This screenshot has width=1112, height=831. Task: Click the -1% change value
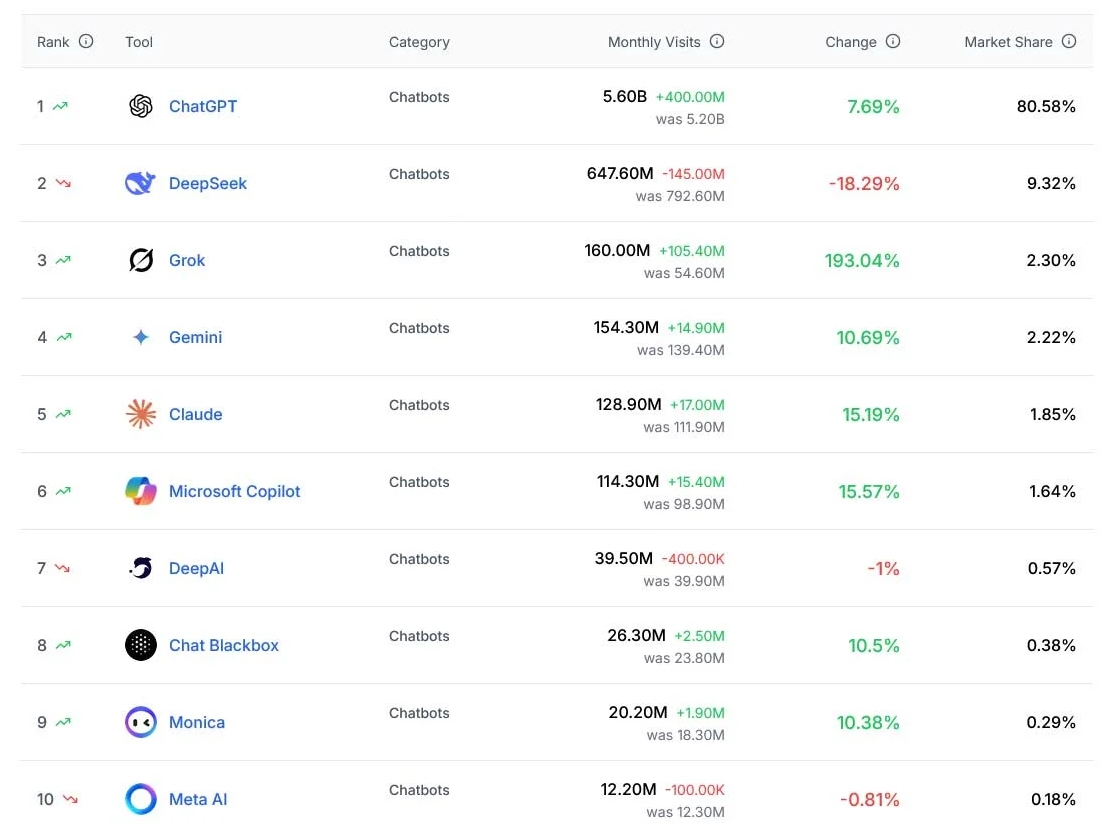coord(884,569)
